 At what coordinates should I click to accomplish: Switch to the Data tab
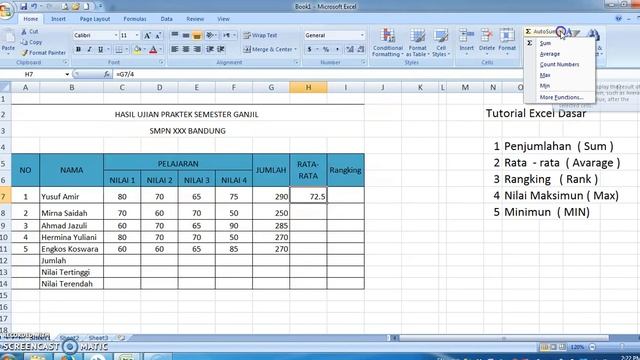point(167,19)
